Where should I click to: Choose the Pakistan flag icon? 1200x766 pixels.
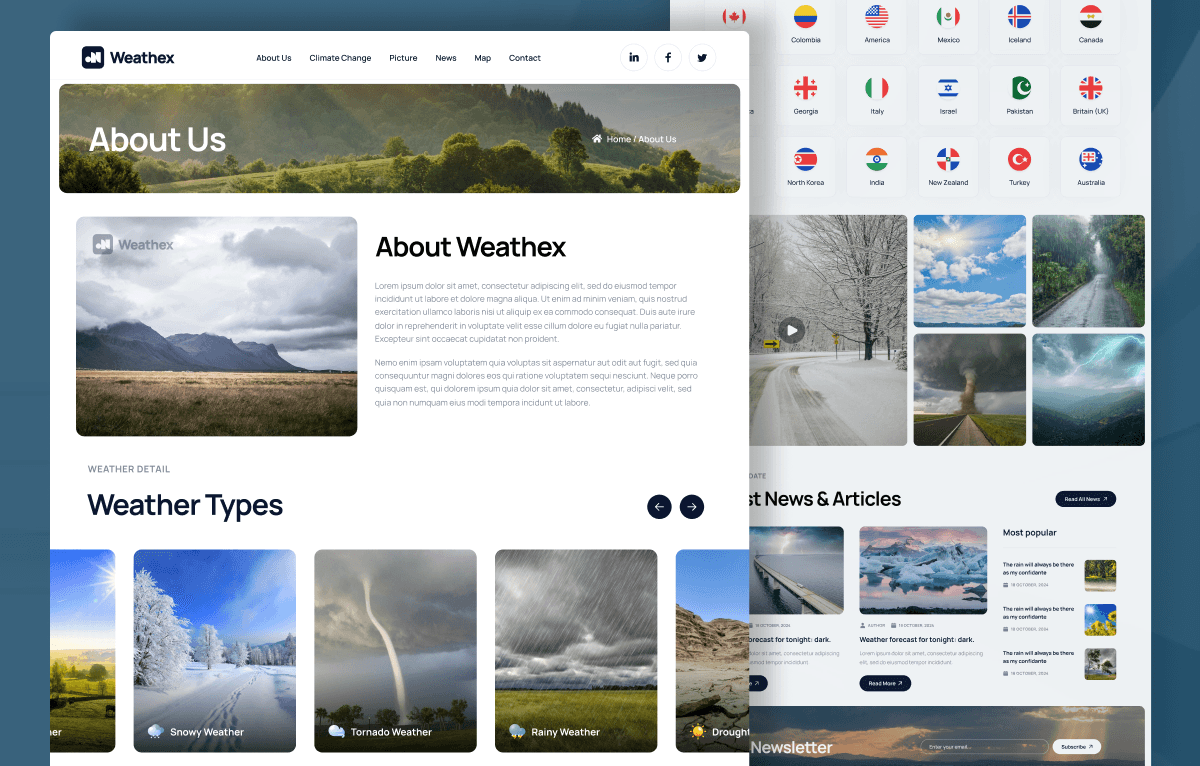tap(1019, 88)
